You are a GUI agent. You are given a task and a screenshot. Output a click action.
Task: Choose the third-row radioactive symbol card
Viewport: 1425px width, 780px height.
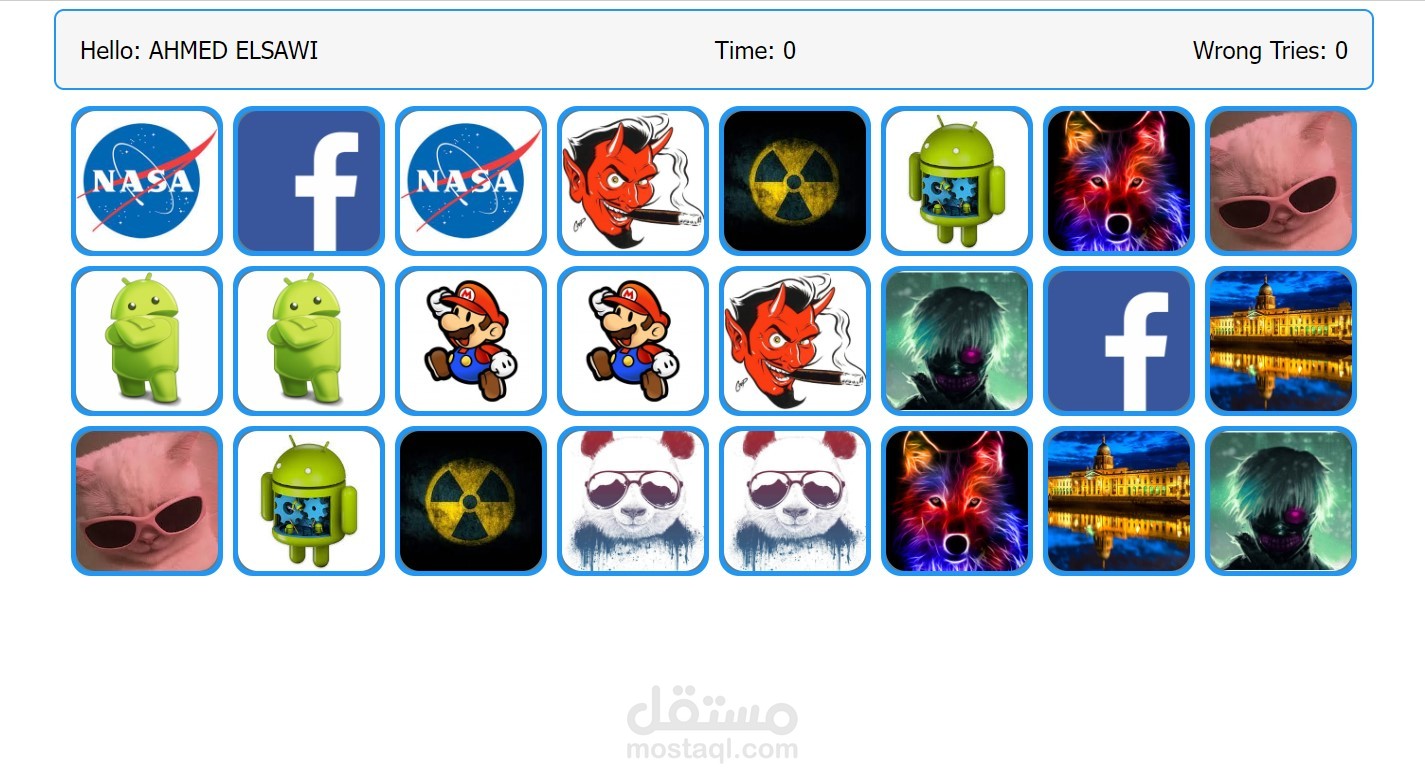tap(471, 501)
